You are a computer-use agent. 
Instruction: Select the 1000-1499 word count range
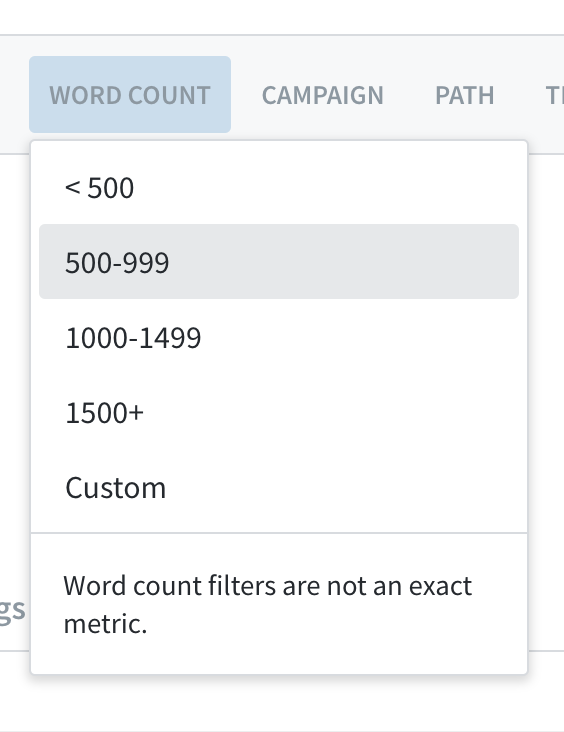coord(279,337)
